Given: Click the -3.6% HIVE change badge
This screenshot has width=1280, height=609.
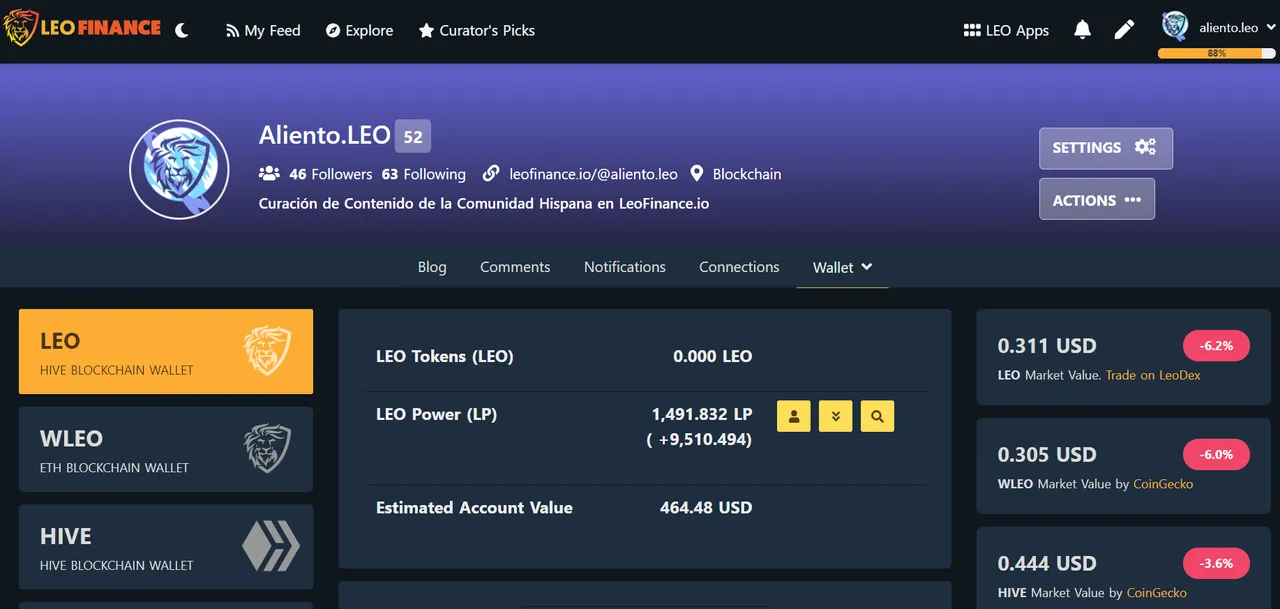Looking at the screenshot, I should pyautogui.click(x=1217, y=563).
